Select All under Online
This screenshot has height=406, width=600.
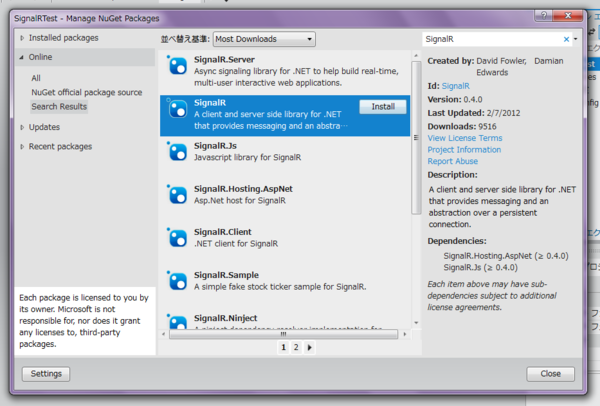click(36, 78)
